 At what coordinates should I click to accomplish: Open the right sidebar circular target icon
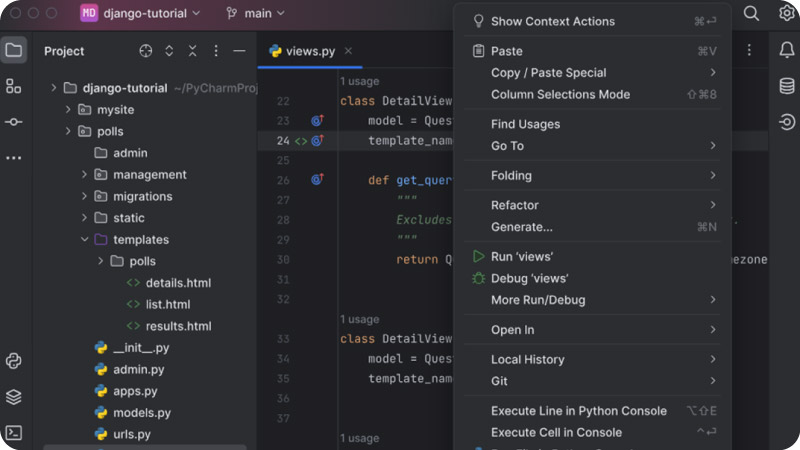[787, 122]
